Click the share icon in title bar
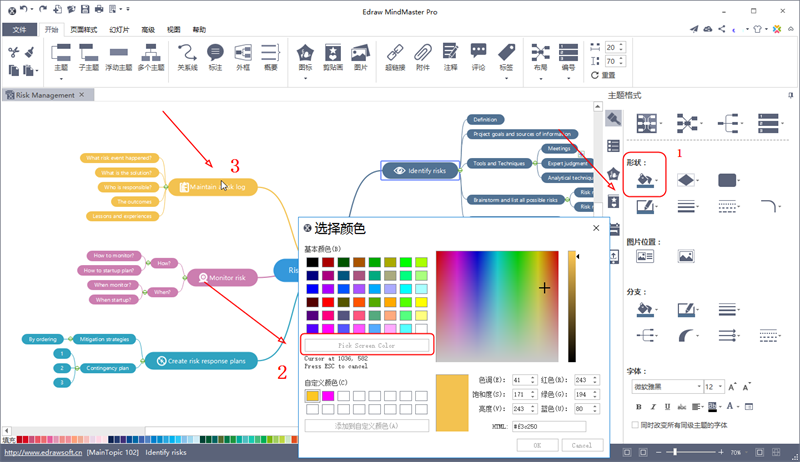The image size is (800, 462). [721, 29]
